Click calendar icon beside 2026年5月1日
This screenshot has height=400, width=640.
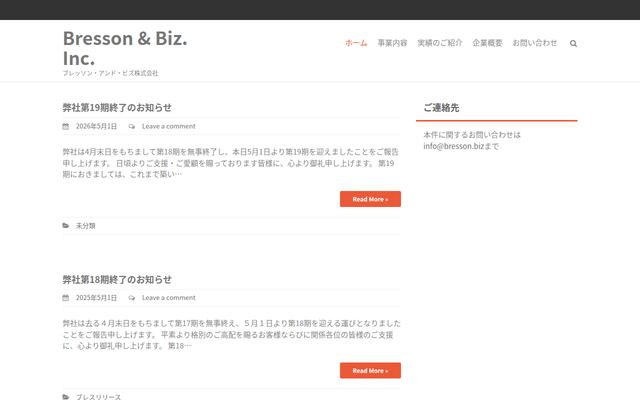66,127
